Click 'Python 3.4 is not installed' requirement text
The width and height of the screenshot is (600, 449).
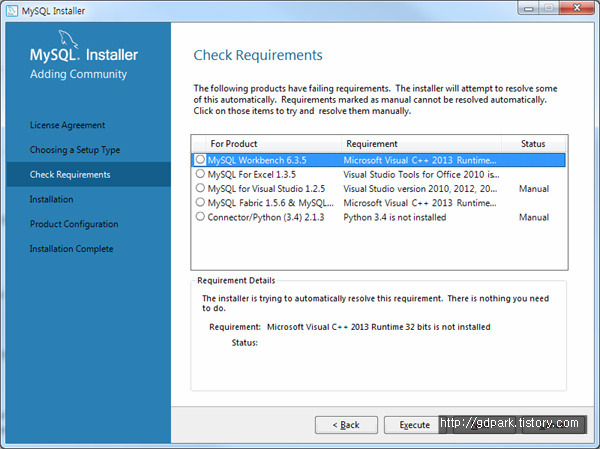(x=395, y=217)
